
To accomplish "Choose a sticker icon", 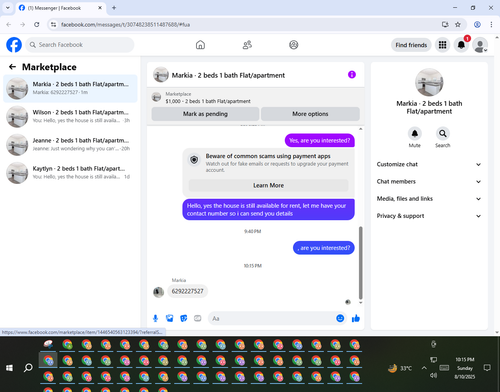I will coord(184,318).
